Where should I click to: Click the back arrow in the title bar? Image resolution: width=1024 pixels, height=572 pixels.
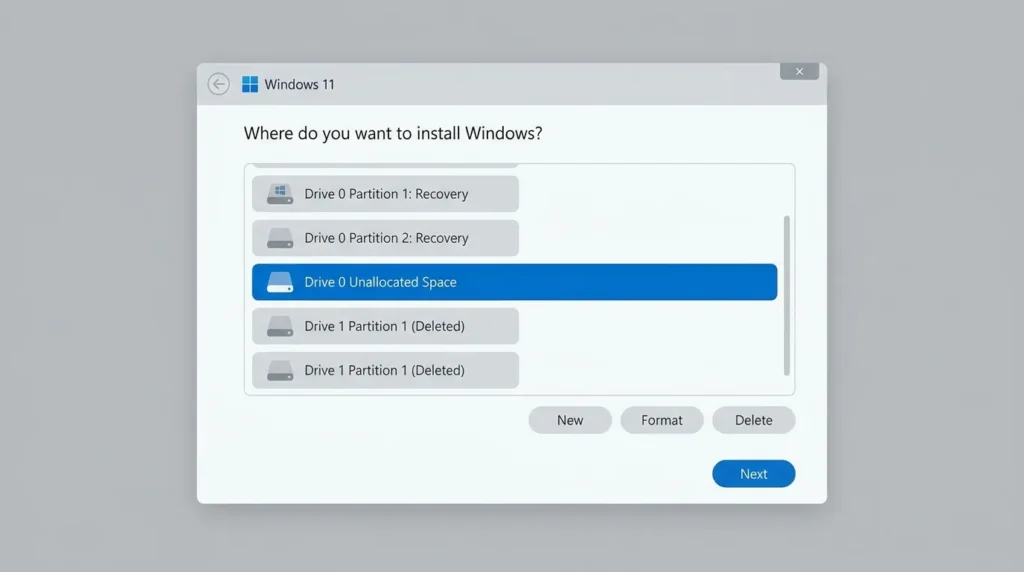(x=218, y=84)
